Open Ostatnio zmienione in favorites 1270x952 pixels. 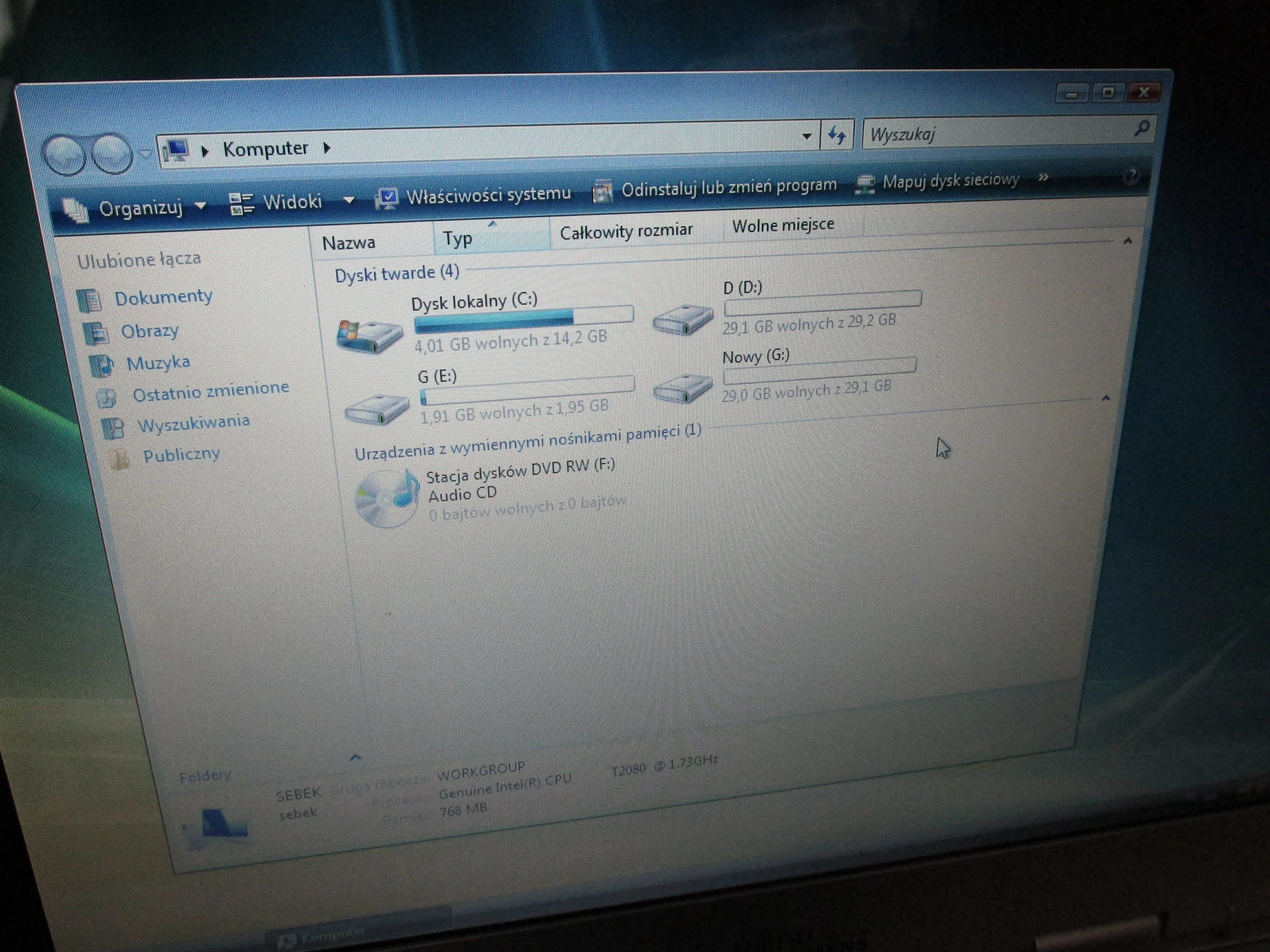(x=211, y=391)
